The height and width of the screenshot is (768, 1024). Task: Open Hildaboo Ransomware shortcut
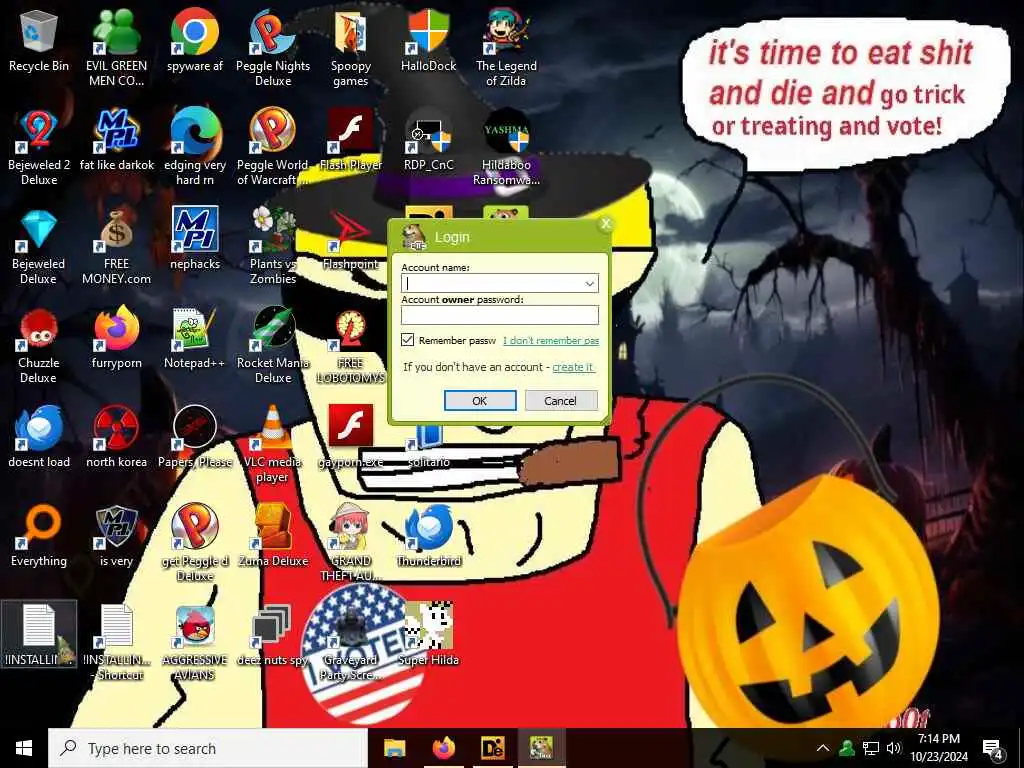tap(506, 147)
